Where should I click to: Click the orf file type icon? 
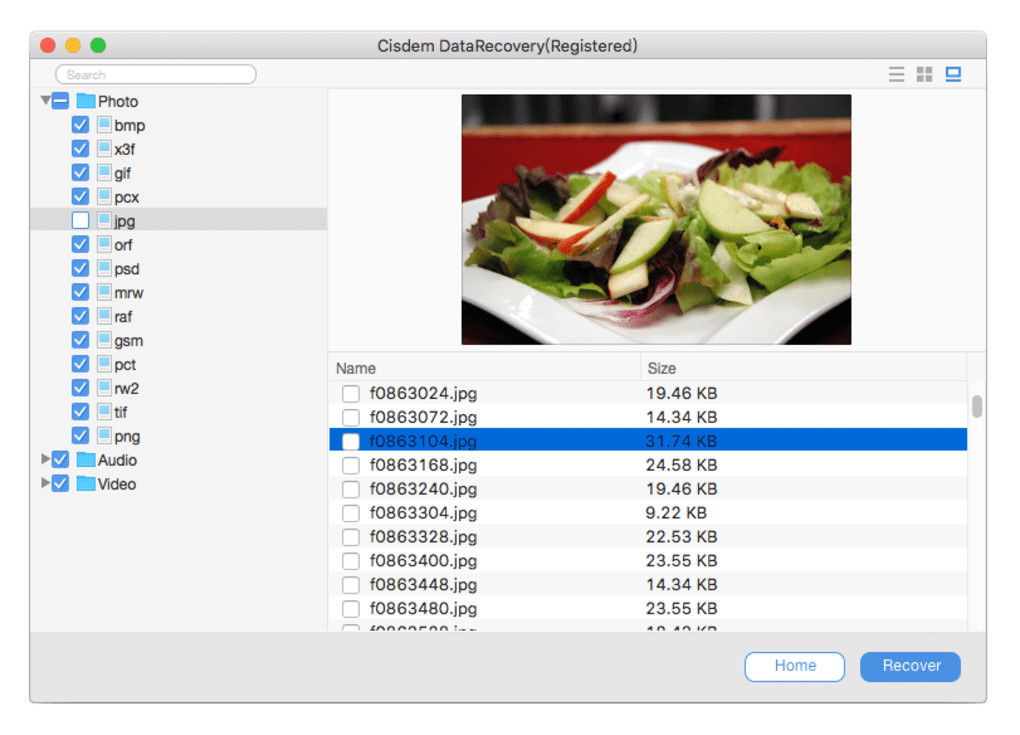pos(104,245)
